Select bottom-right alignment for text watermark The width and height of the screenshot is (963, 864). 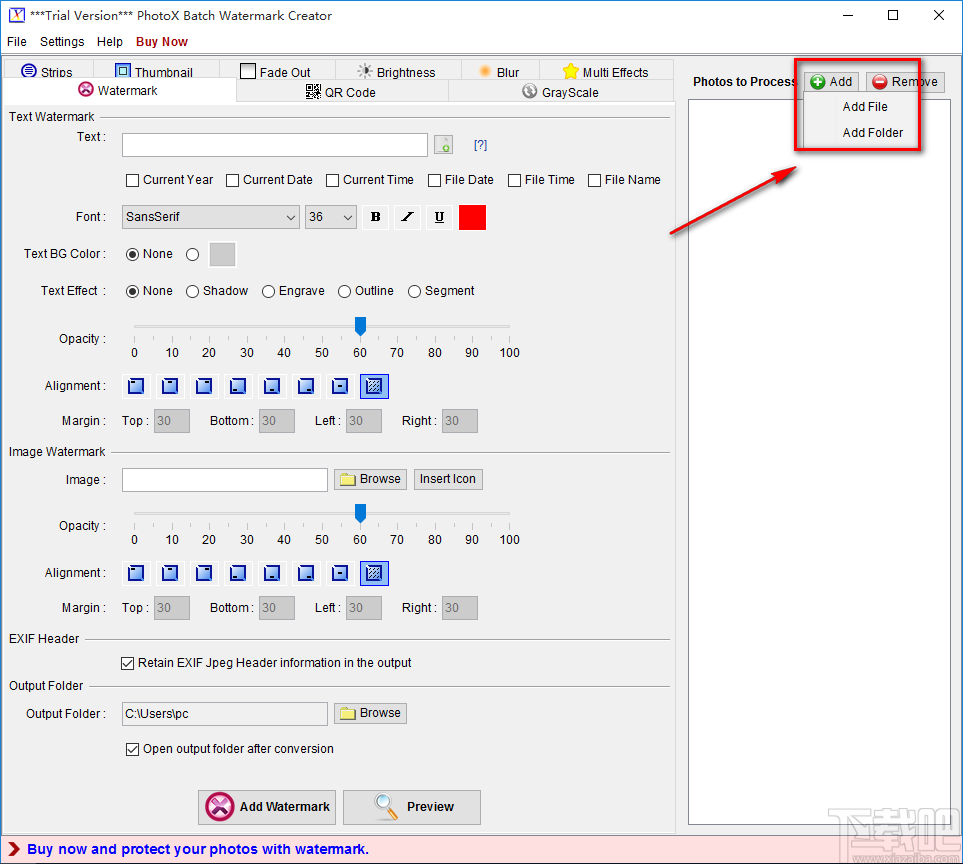[x=306, y=386]
